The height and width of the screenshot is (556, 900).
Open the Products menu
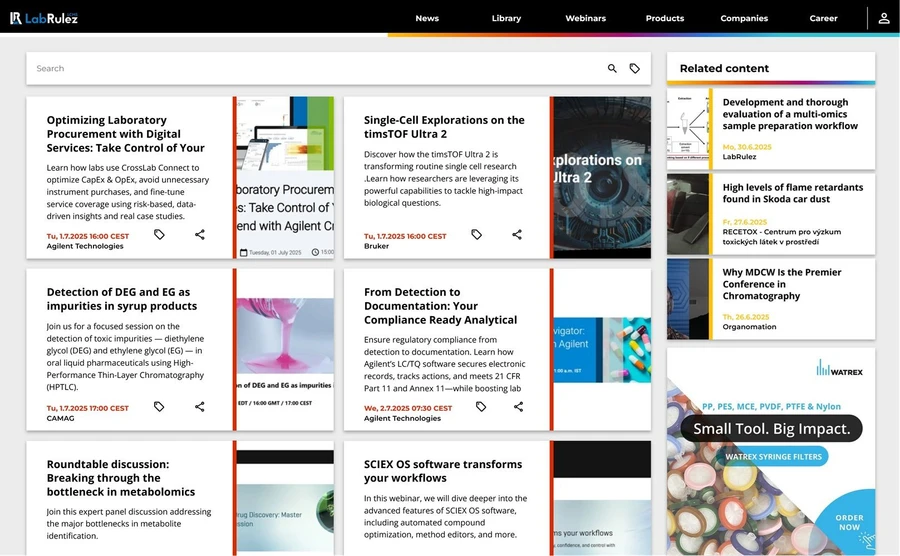tap(665, 18)
